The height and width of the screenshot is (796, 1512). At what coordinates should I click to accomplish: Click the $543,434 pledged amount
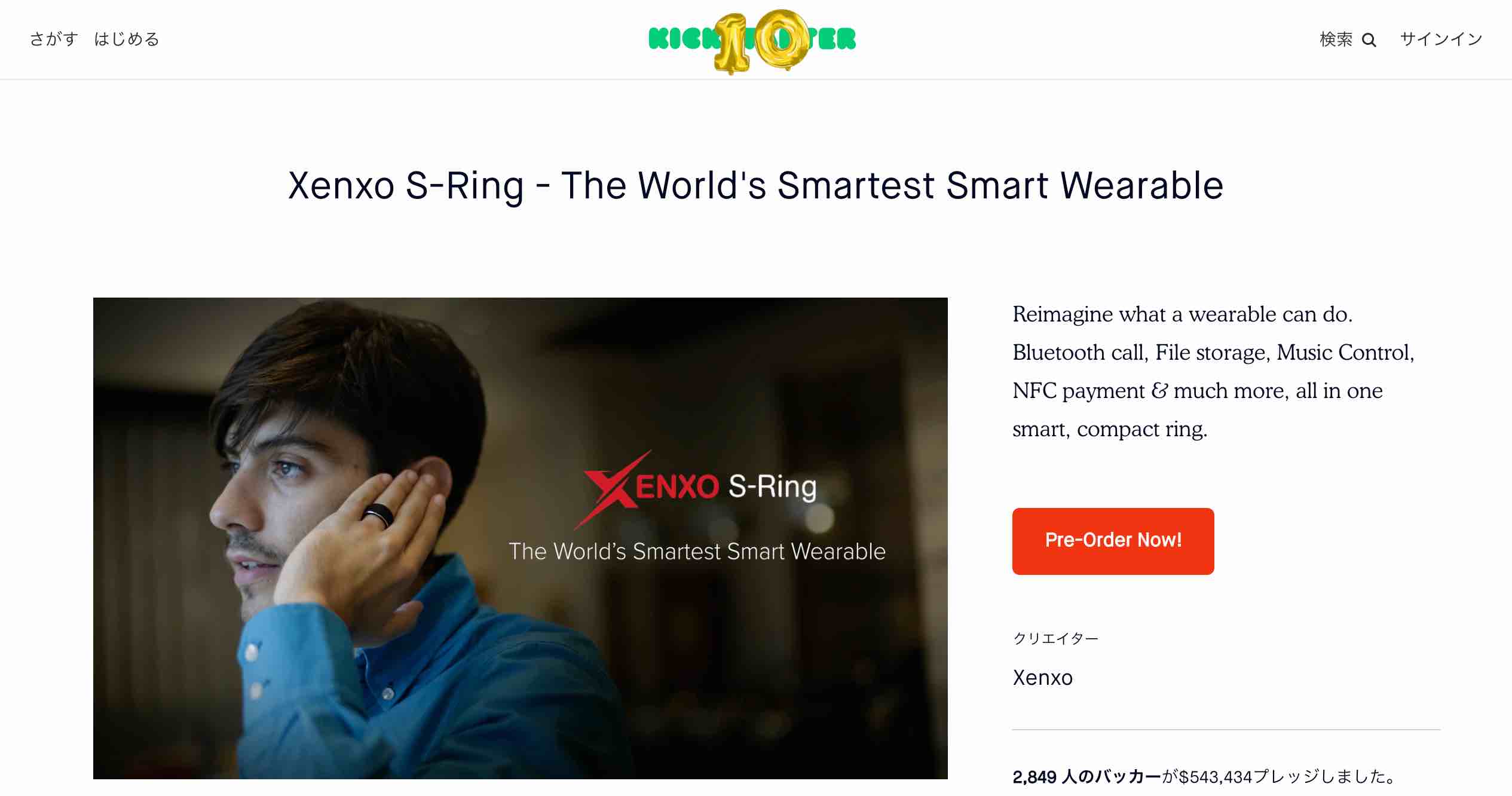(x=1215, y=776)
